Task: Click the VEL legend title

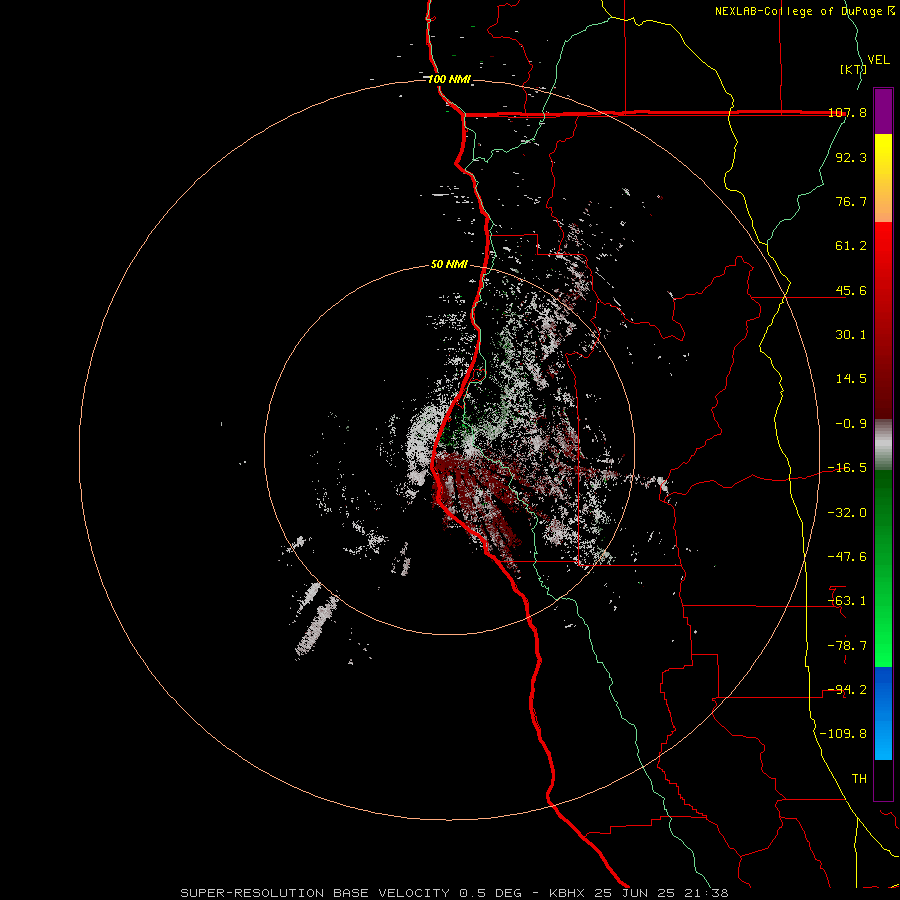Action: point(878,59)
